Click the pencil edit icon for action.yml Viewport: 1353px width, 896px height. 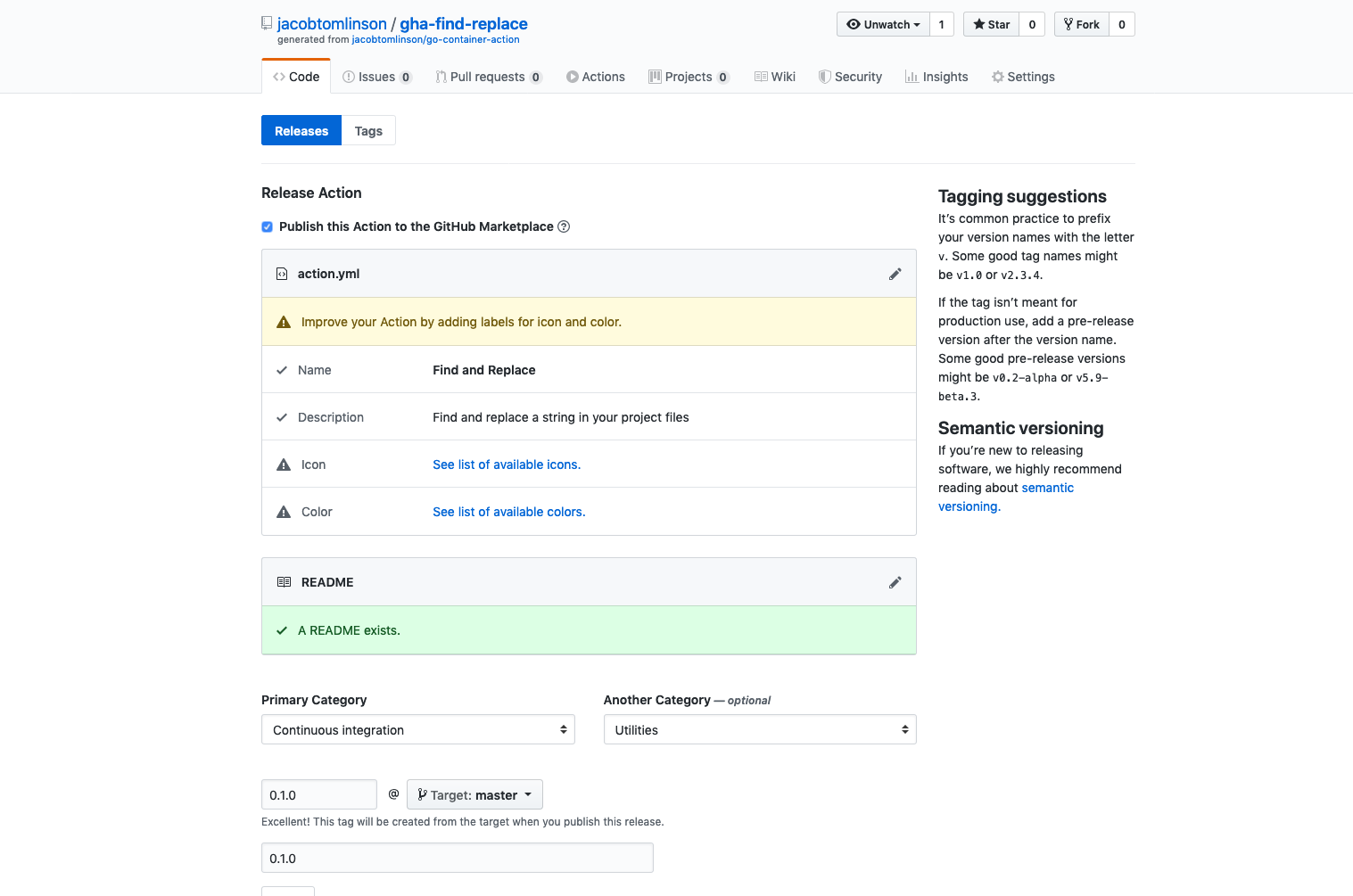pyautogui.click(x=895, y=274)
